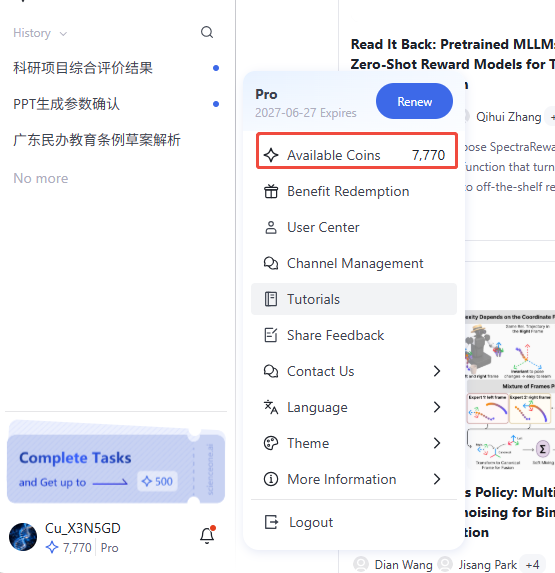Open the notifications bell
Viewport: 555px width, 573px height.
207,536
